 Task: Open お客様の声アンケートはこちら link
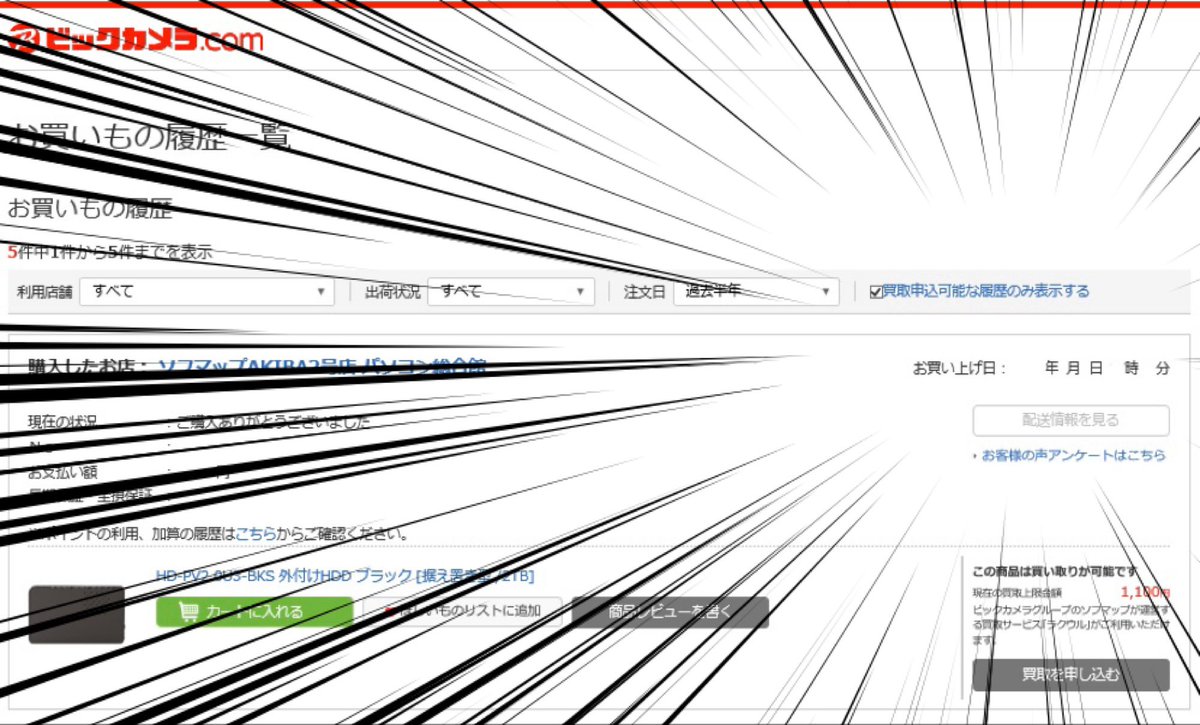coord(1073,455)
